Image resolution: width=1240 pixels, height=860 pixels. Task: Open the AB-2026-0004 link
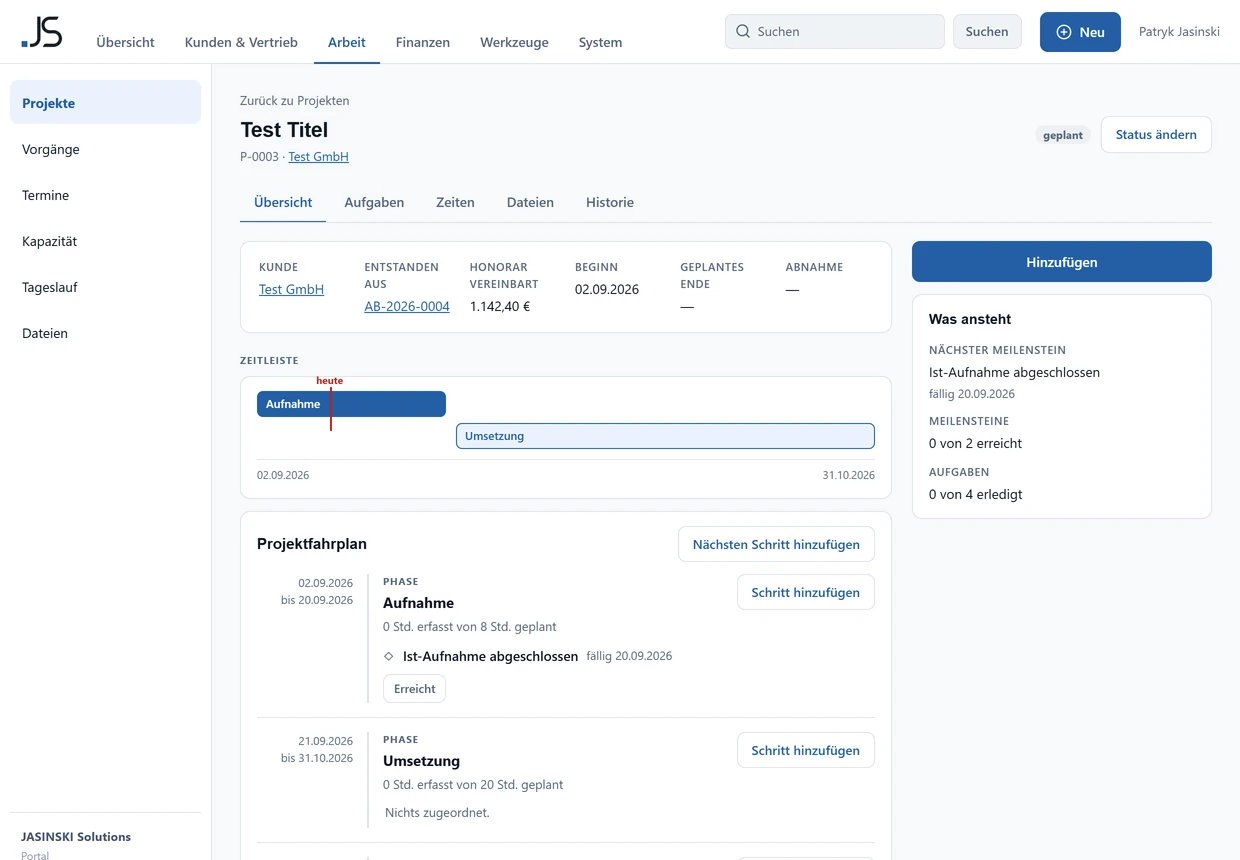[407, 306]
